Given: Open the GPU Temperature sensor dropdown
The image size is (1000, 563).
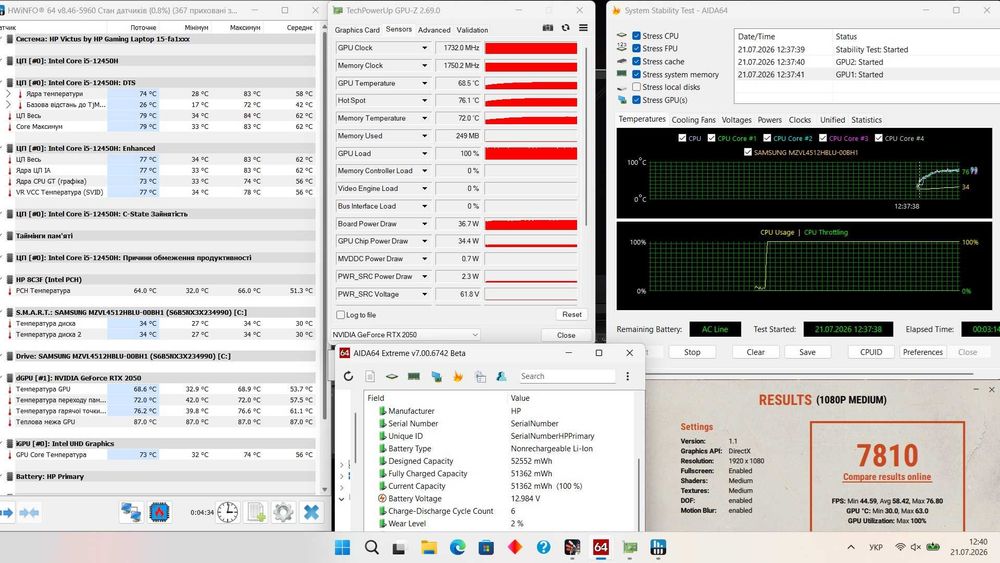Looking at the screenshot, I should [x=425, y=83].
